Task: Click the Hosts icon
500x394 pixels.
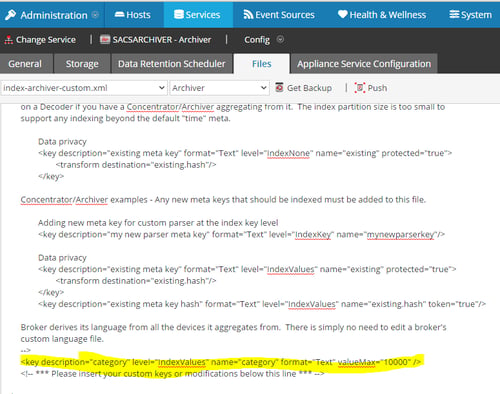Action: click(x=119, y=15)
